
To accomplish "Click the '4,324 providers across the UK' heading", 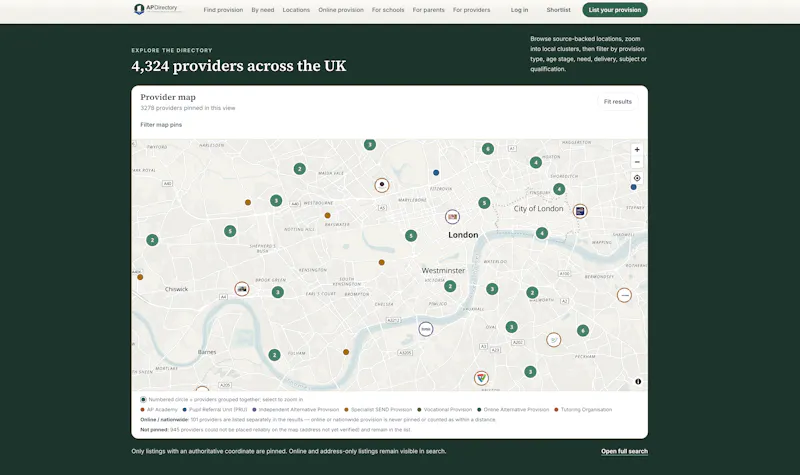I will (239, 66).
